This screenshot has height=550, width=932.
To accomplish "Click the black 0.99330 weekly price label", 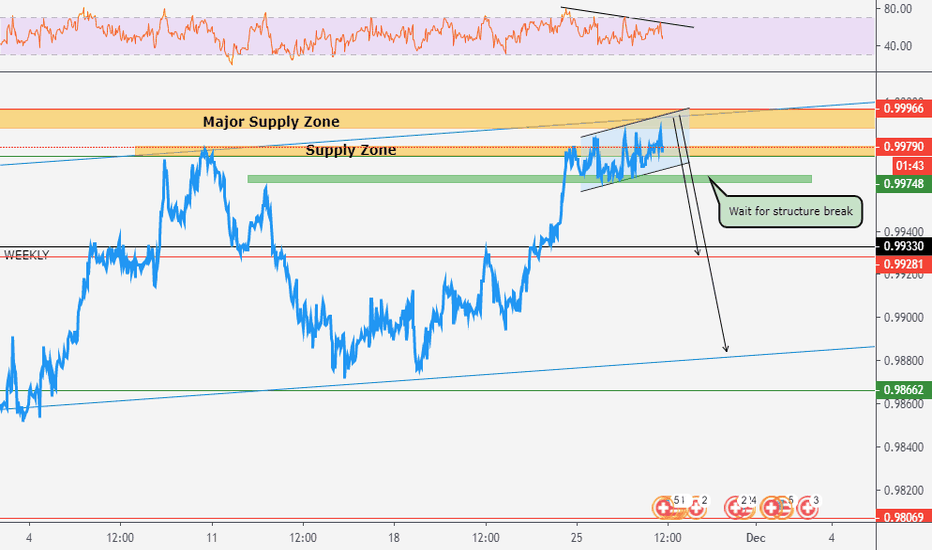I will click(903, 246).
